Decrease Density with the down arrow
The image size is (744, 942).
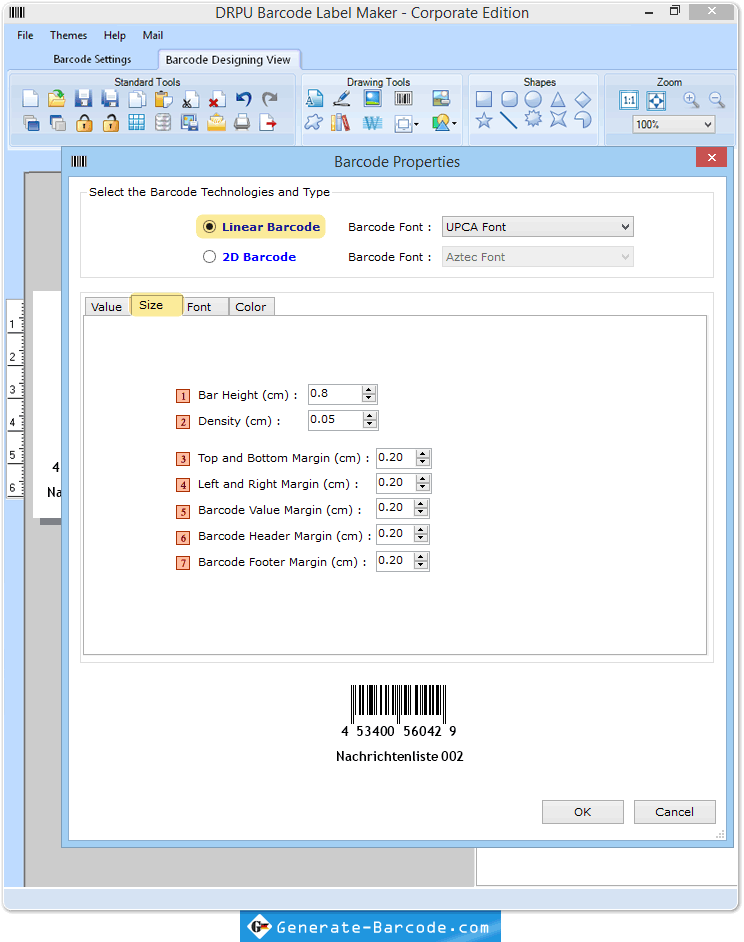pos(370,424)
